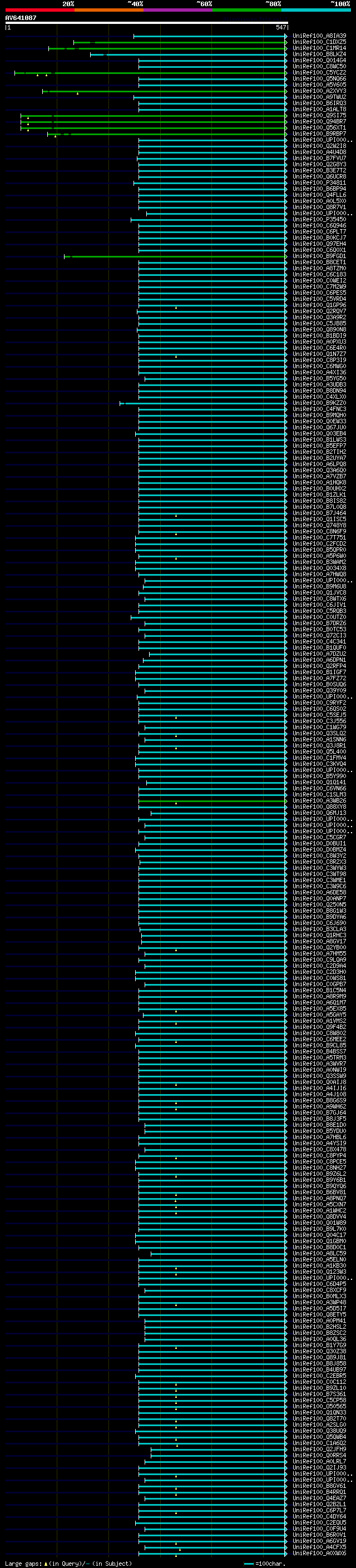
Task: Open hit UniRef100_Q4FLL6
Action: point(319,195)
